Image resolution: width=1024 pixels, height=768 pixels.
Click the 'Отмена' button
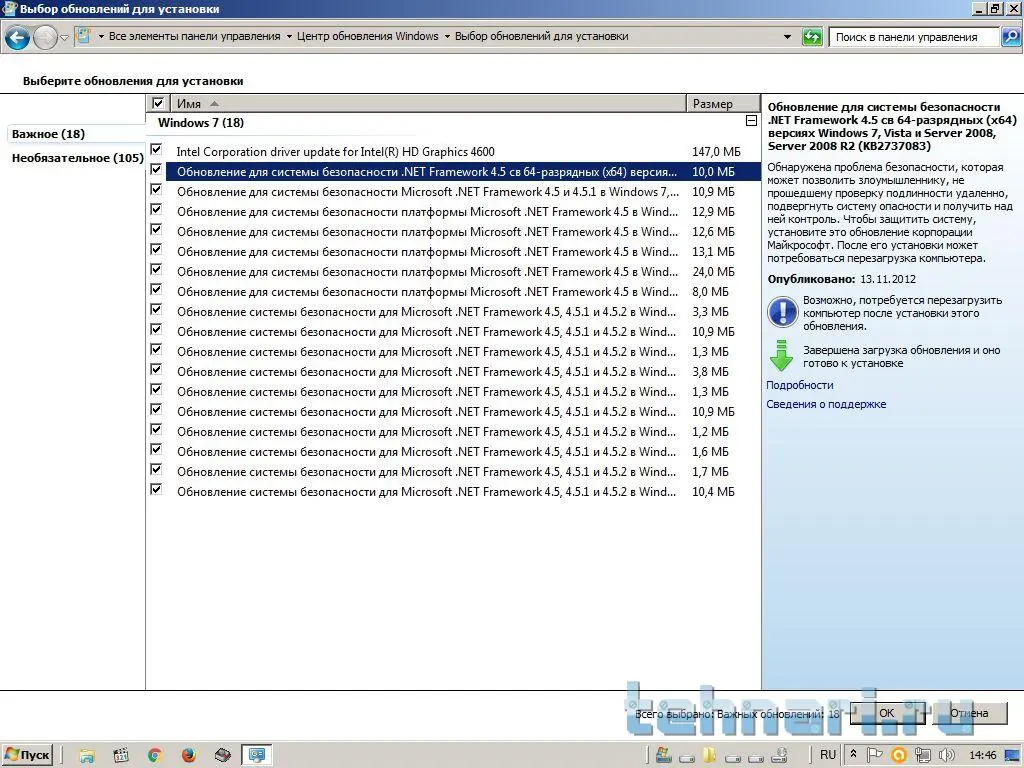pyautogui.click(x=969, y=713)
